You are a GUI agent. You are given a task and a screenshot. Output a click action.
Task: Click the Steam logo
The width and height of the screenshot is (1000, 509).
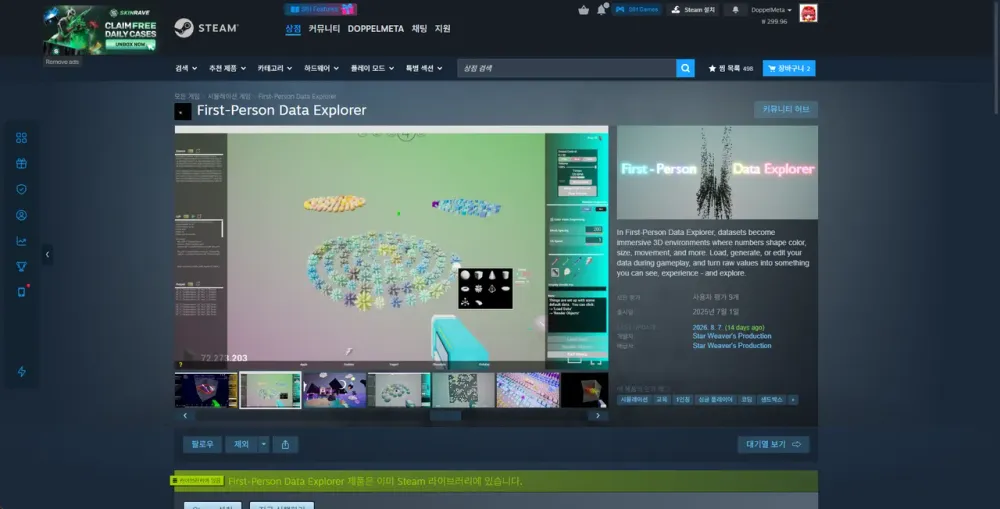pos(206,28)
